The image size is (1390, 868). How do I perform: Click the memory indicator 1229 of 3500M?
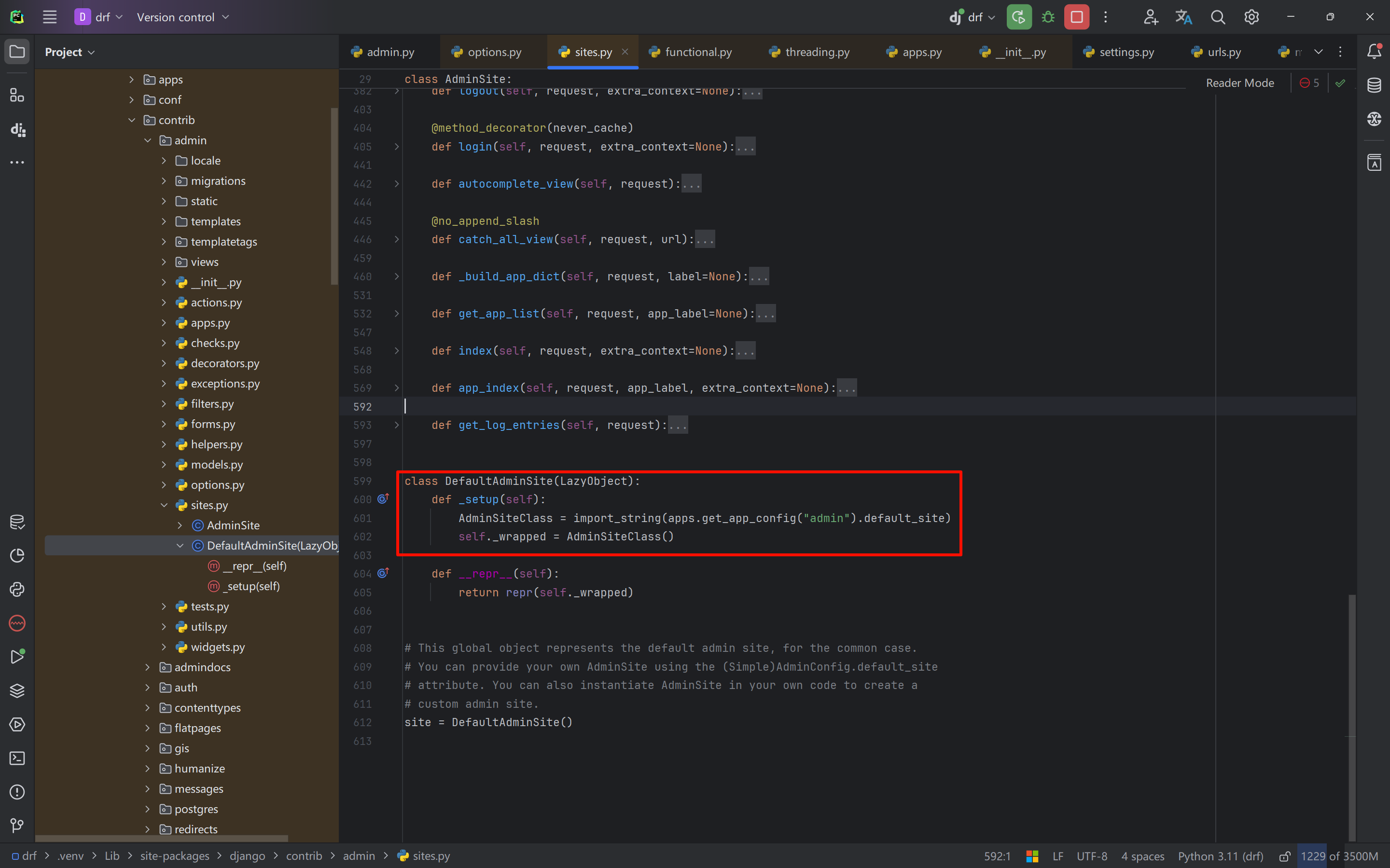[1339, 856]
